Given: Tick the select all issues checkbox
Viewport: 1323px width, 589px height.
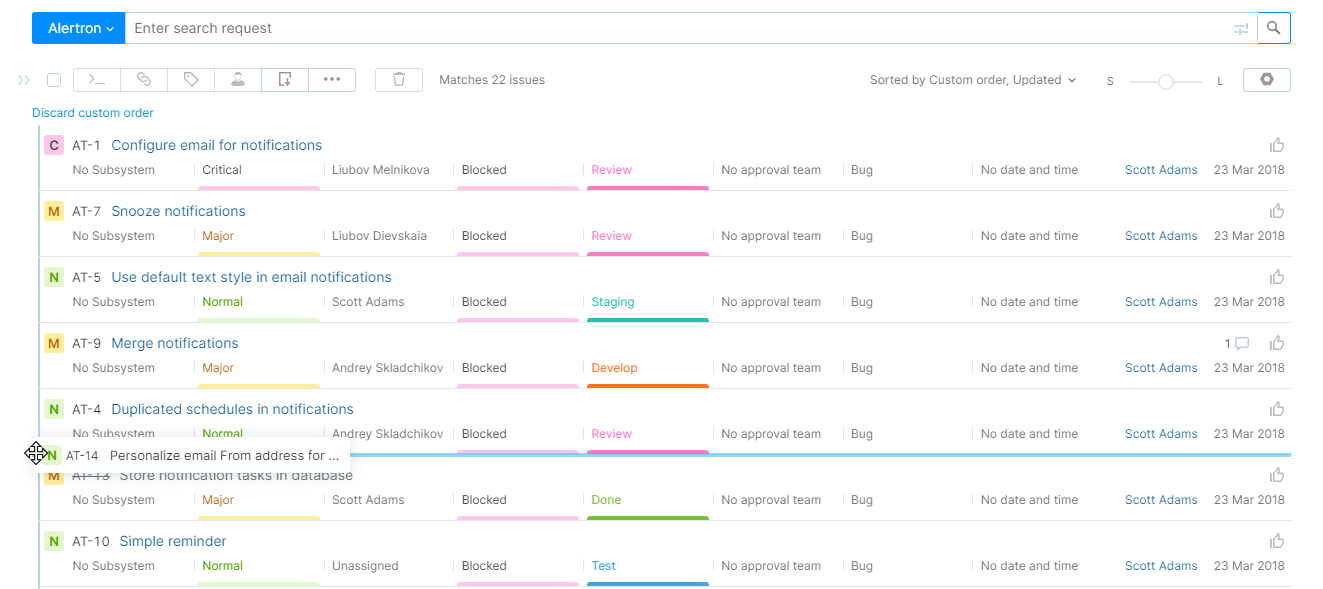Looking at the screenshot, I should point(54,80).
